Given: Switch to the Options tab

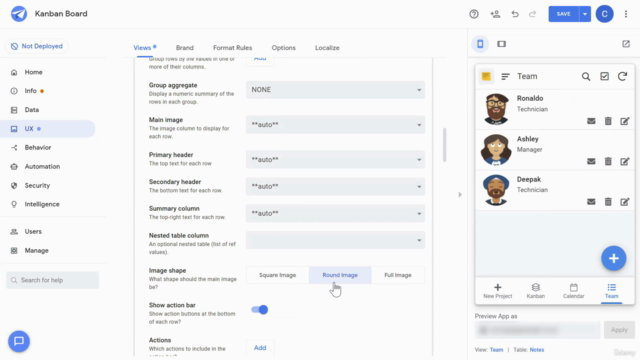Looking at the screenshot, I should click(x=284, y=48).
